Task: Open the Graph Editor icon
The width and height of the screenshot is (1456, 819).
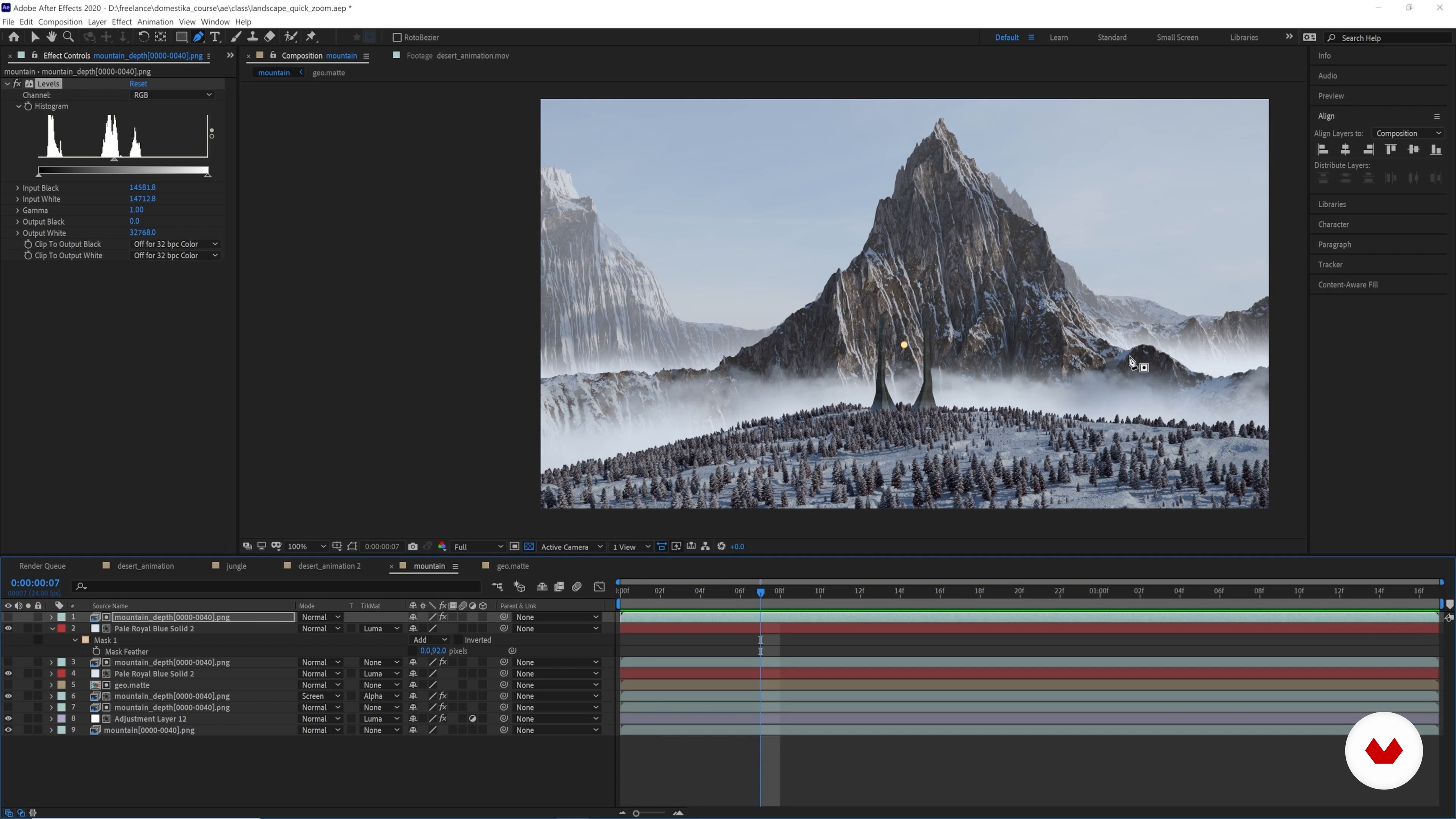Action: click(x=599, y=587)
